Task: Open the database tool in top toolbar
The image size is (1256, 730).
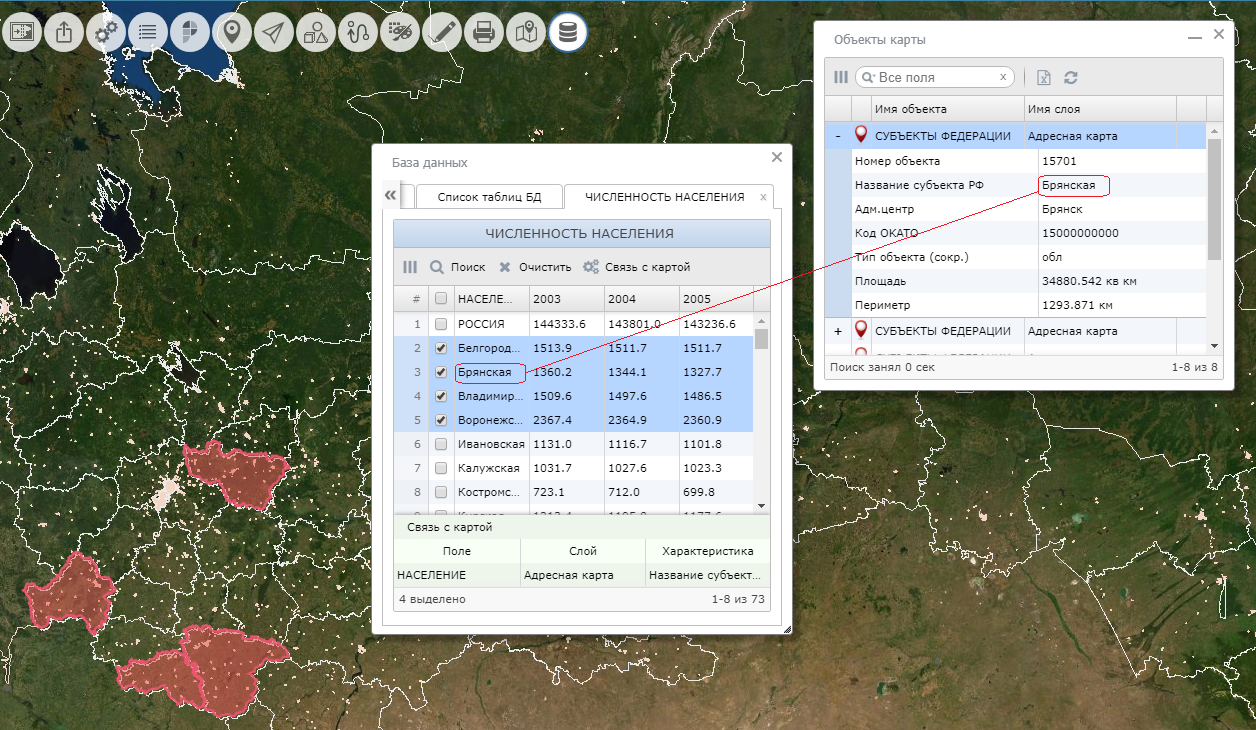Action: click(568, 33)
